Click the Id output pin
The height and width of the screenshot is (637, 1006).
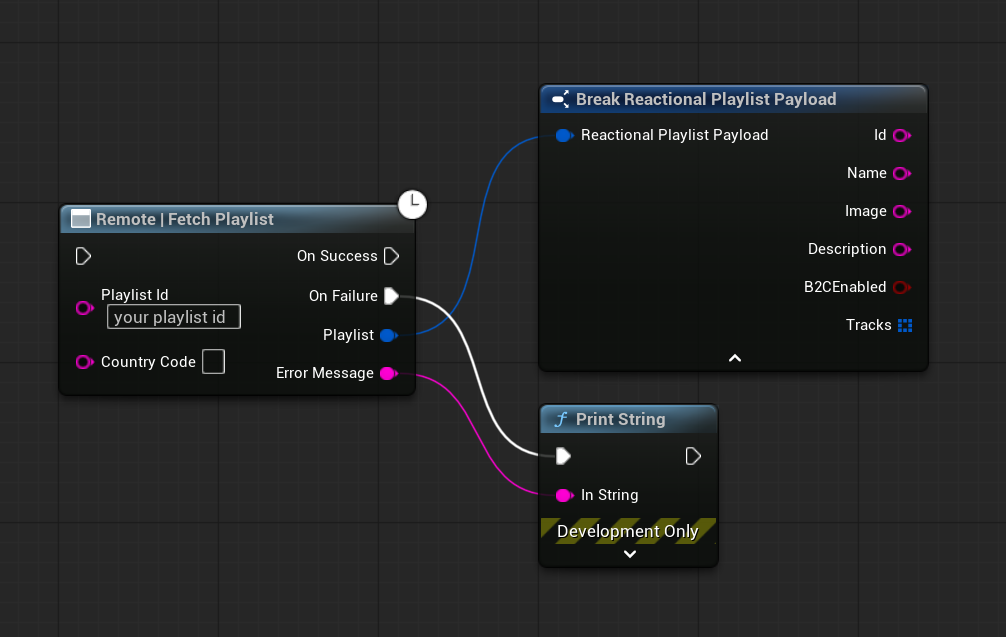pos(901,135)
